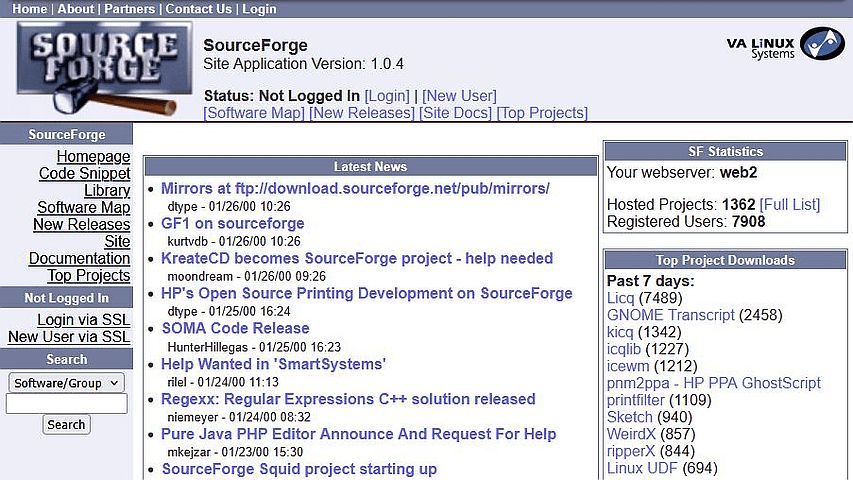853x480 pixels.
Task: Click the 'Registered Users: 7908' statistic
Action: (686, 221)
